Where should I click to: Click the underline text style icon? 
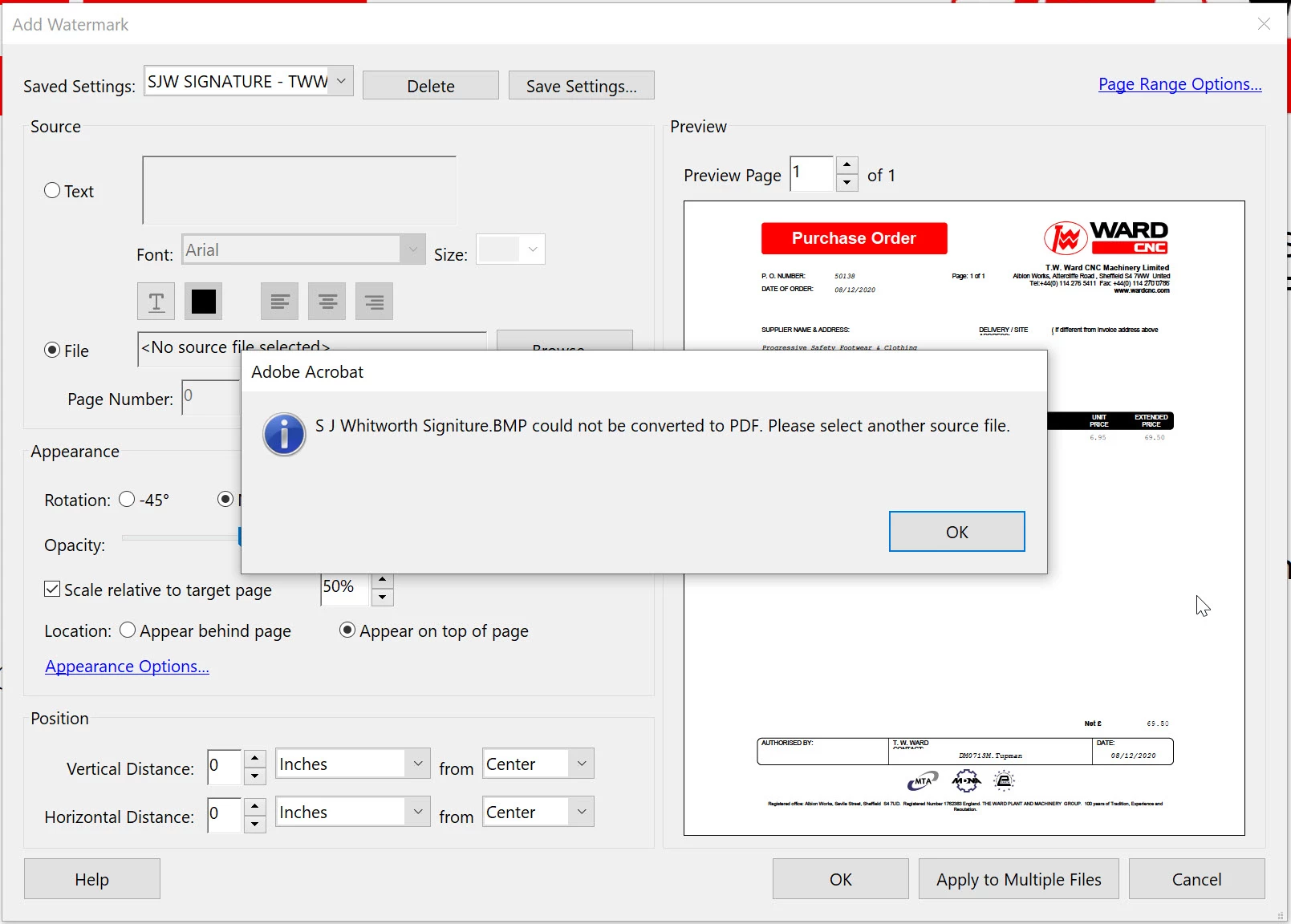click(x=156, y=302)
